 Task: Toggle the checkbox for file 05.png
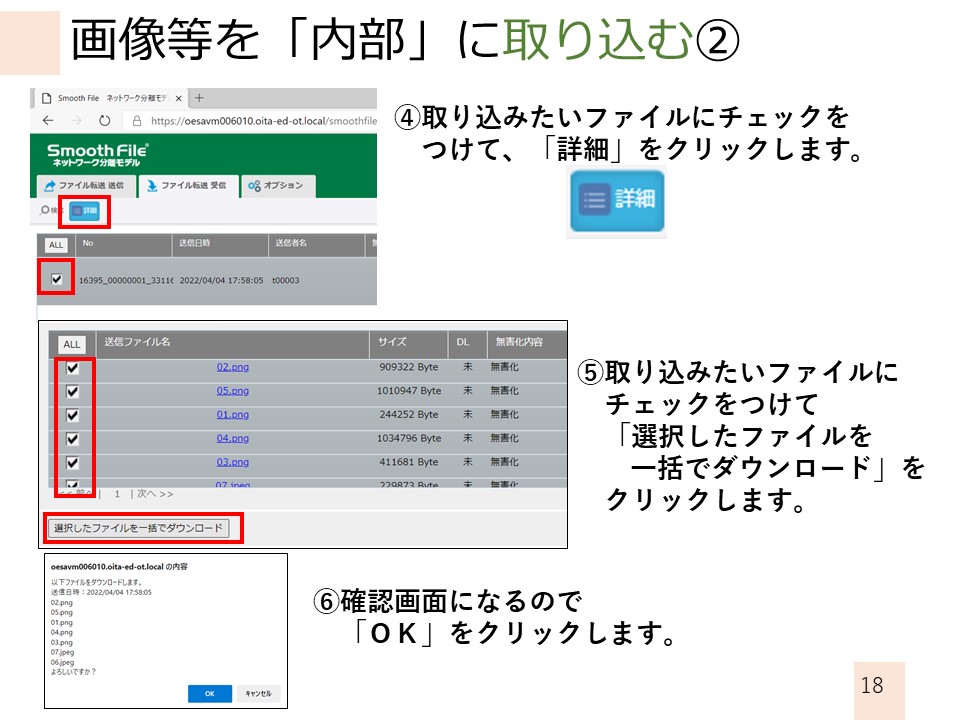(x=71, y=390)
